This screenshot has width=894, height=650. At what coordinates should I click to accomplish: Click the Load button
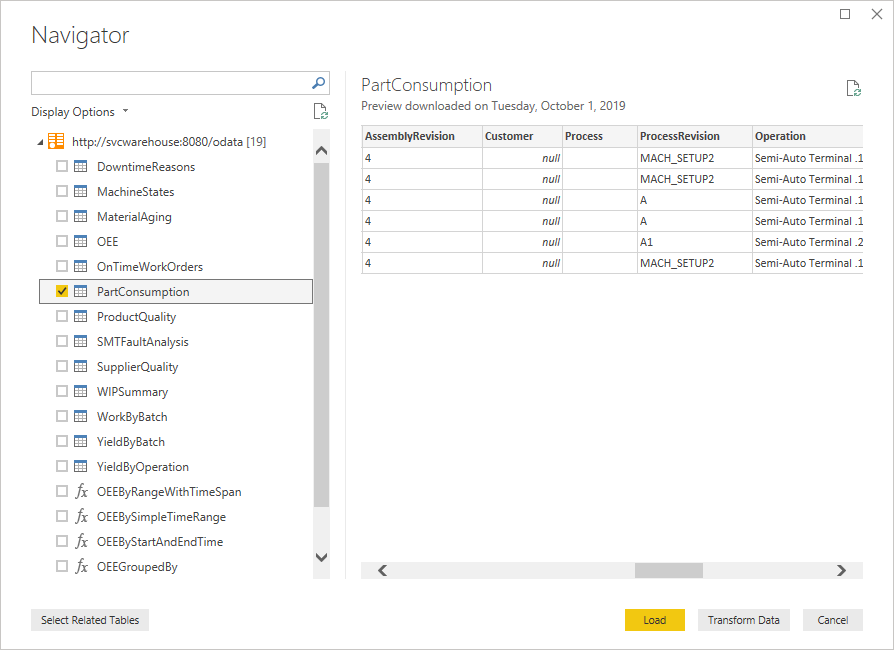[654, 620]
